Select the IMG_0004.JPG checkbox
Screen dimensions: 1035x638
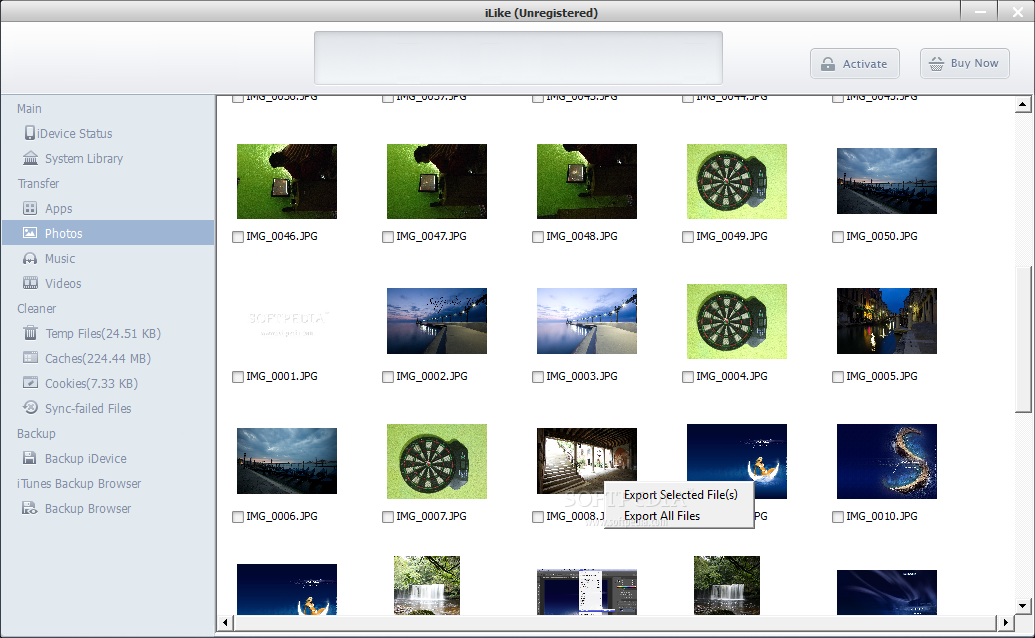pyautogui.click(x=688, y=377)
